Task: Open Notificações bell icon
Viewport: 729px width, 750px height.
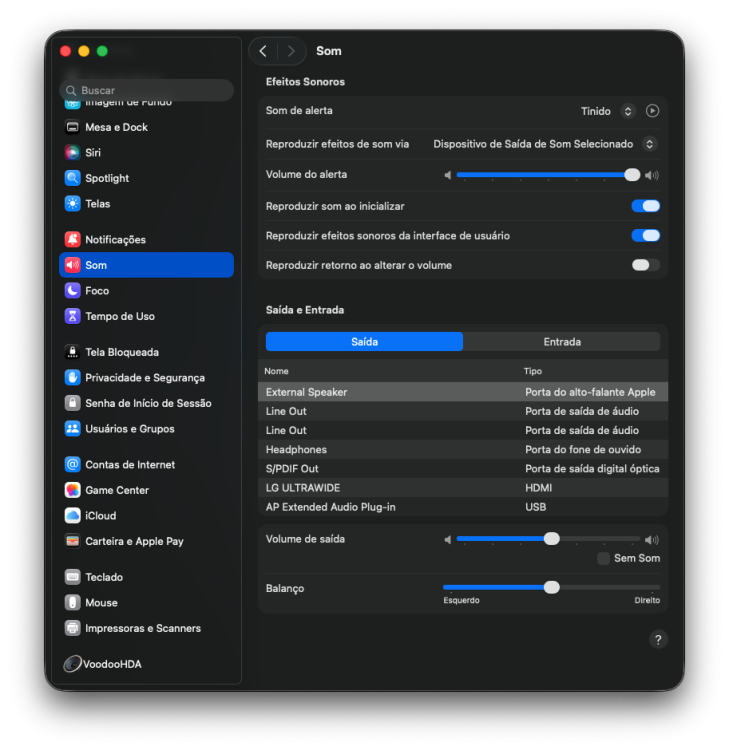Action: coord(72,239)
